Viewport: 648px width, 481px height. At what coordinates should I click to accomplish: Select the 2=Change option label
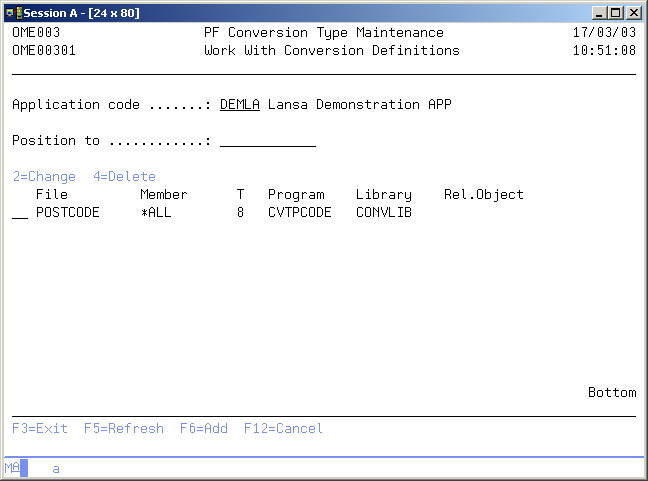pos(44,177)
